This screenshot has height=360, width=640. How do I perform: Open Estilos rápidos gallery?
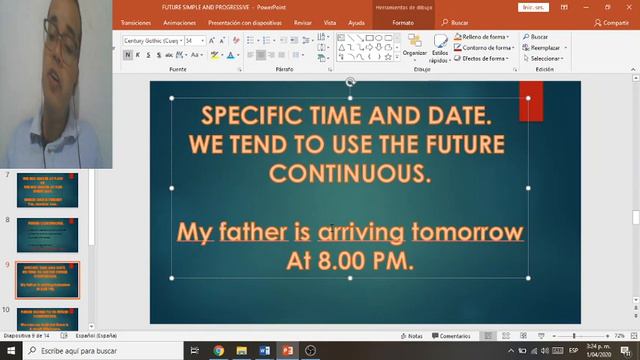pos(440,48)
